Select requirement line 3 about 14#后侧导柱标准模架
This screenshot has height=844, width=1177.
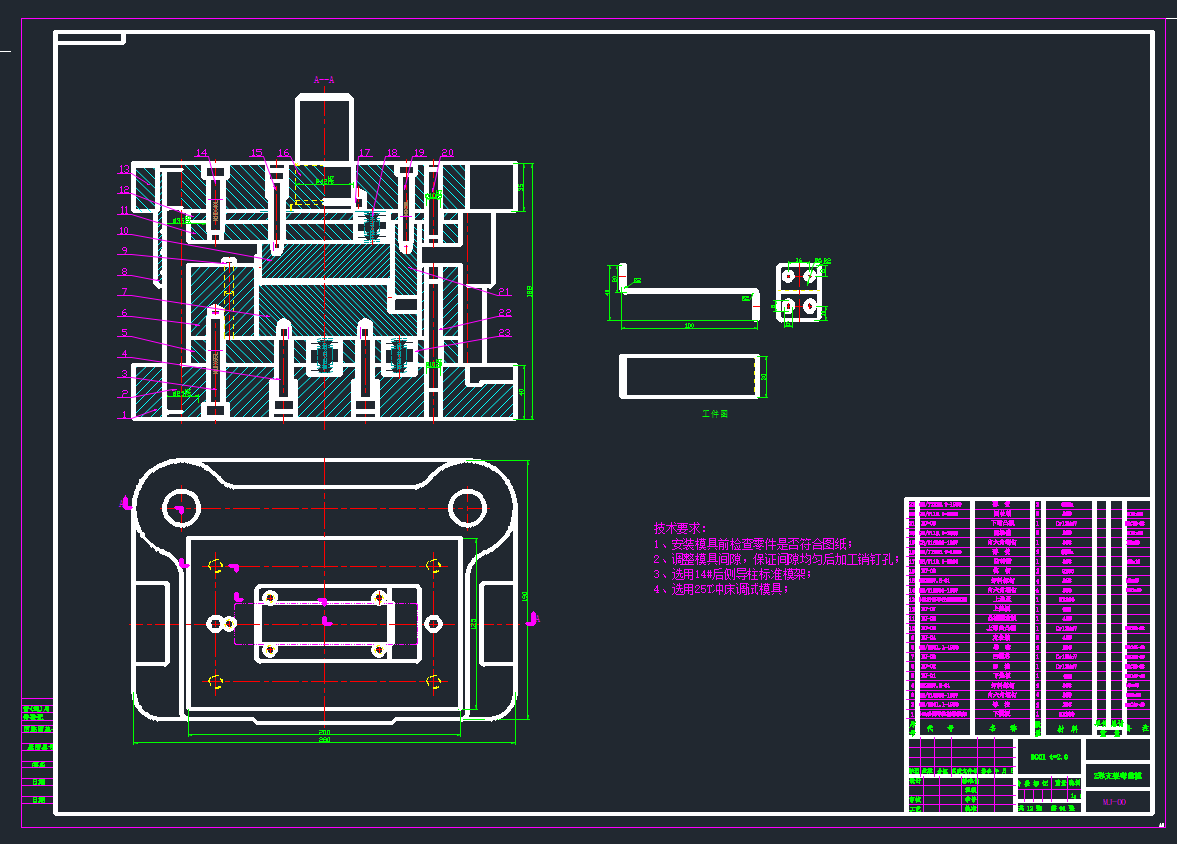coord(733,574)
